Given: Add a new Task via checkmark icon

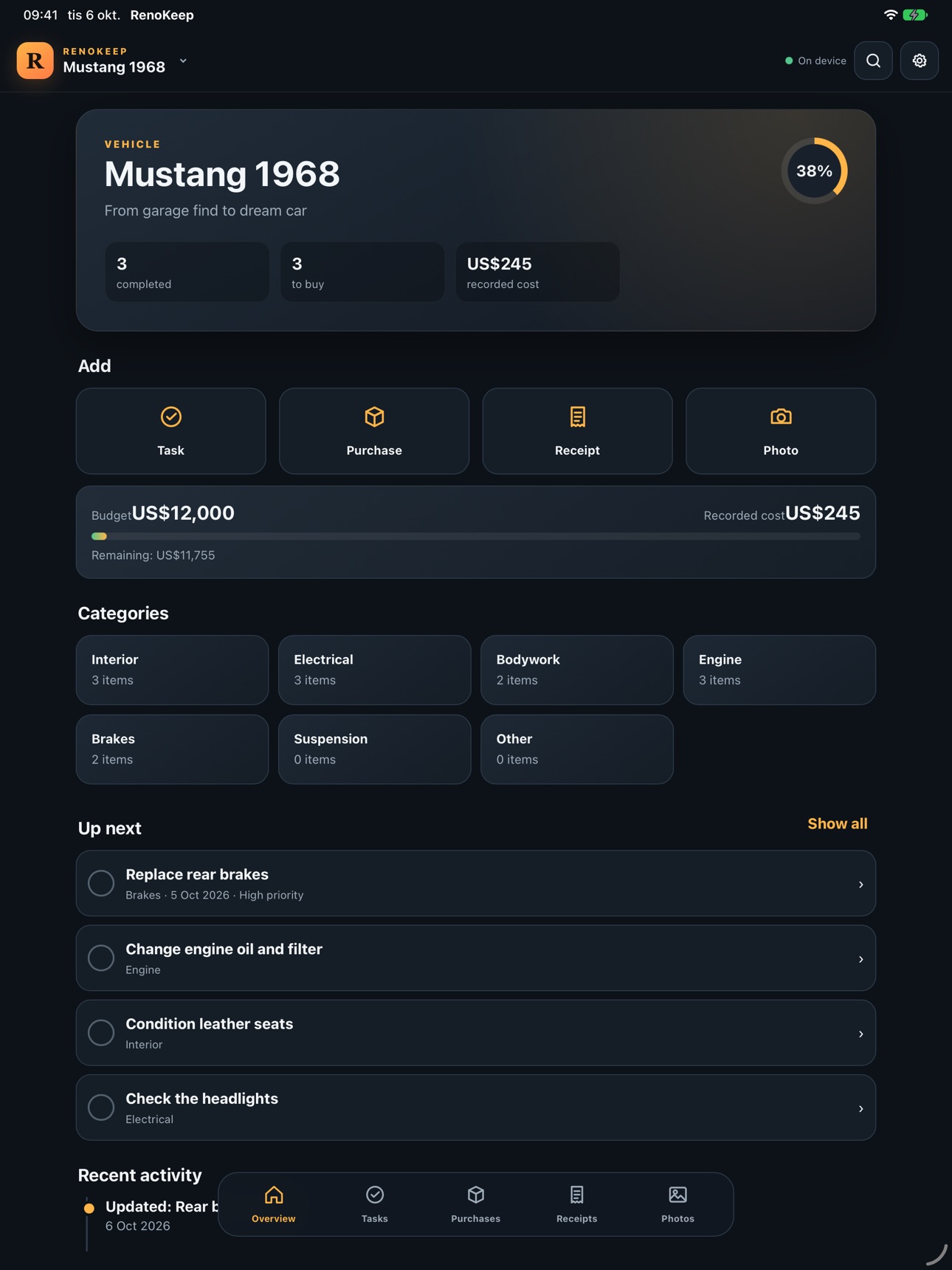Looking at the screenshot, I should [x=171, y=431].
